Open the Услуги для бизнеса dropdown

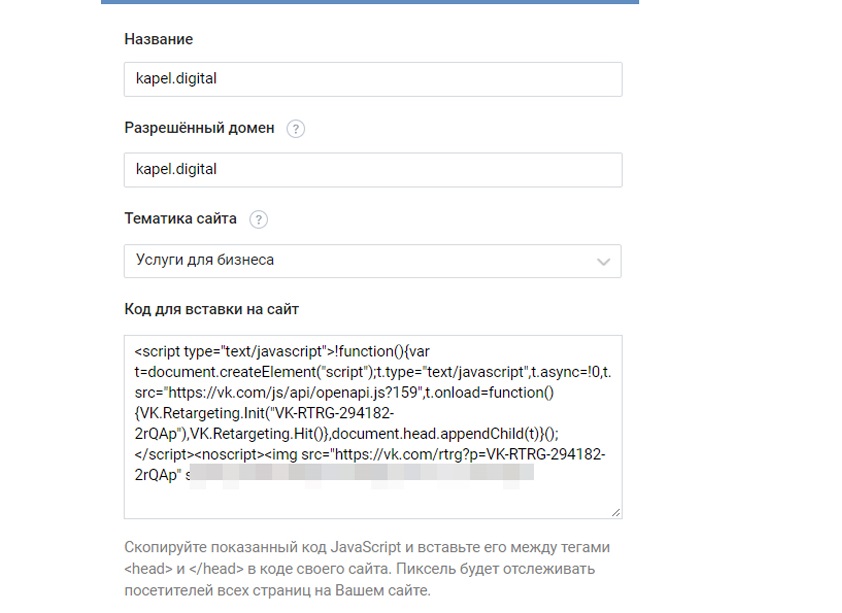tap(372, 261)
